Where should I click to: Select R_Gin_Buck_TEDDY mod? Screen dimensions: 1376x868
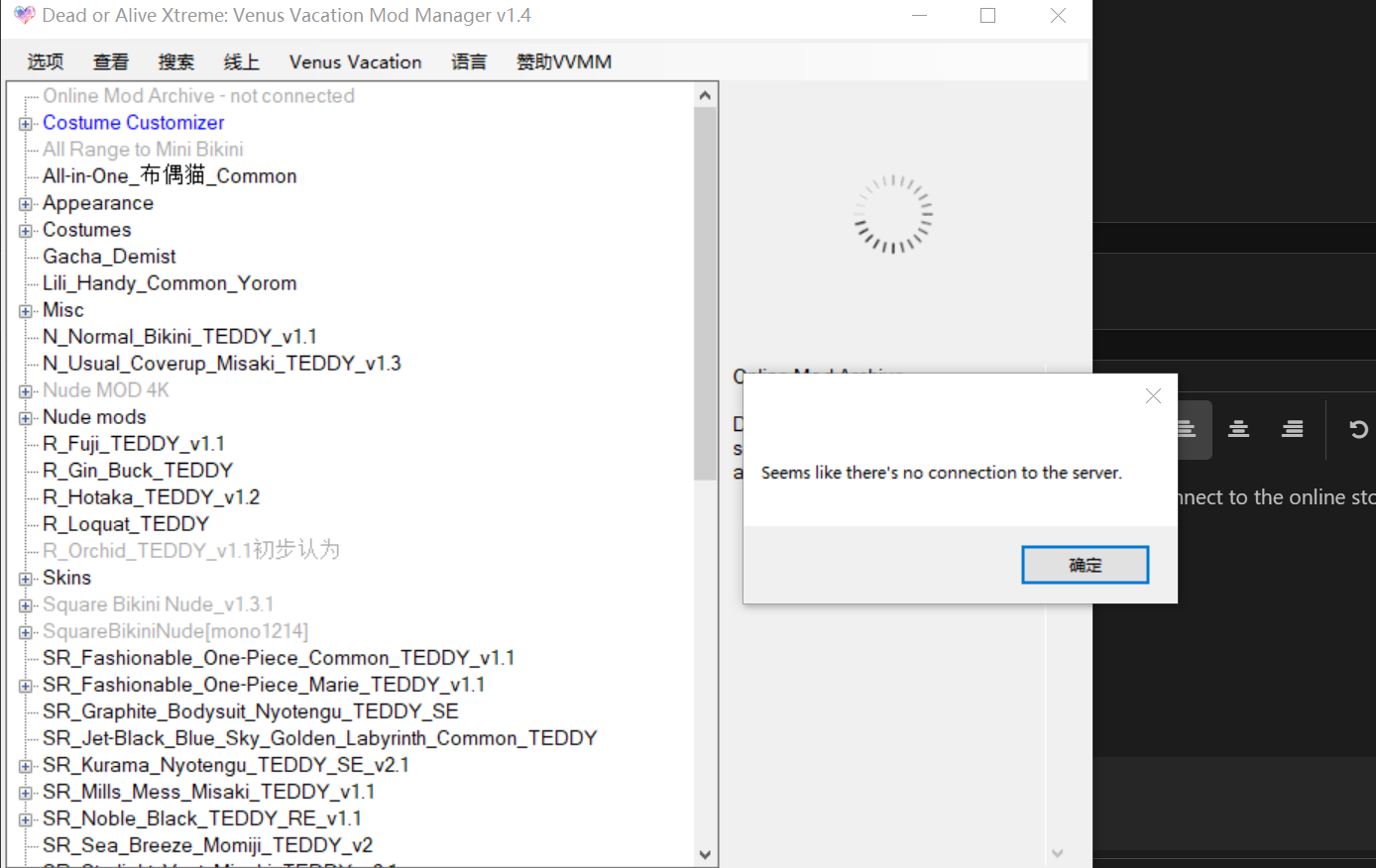(138, 471)
